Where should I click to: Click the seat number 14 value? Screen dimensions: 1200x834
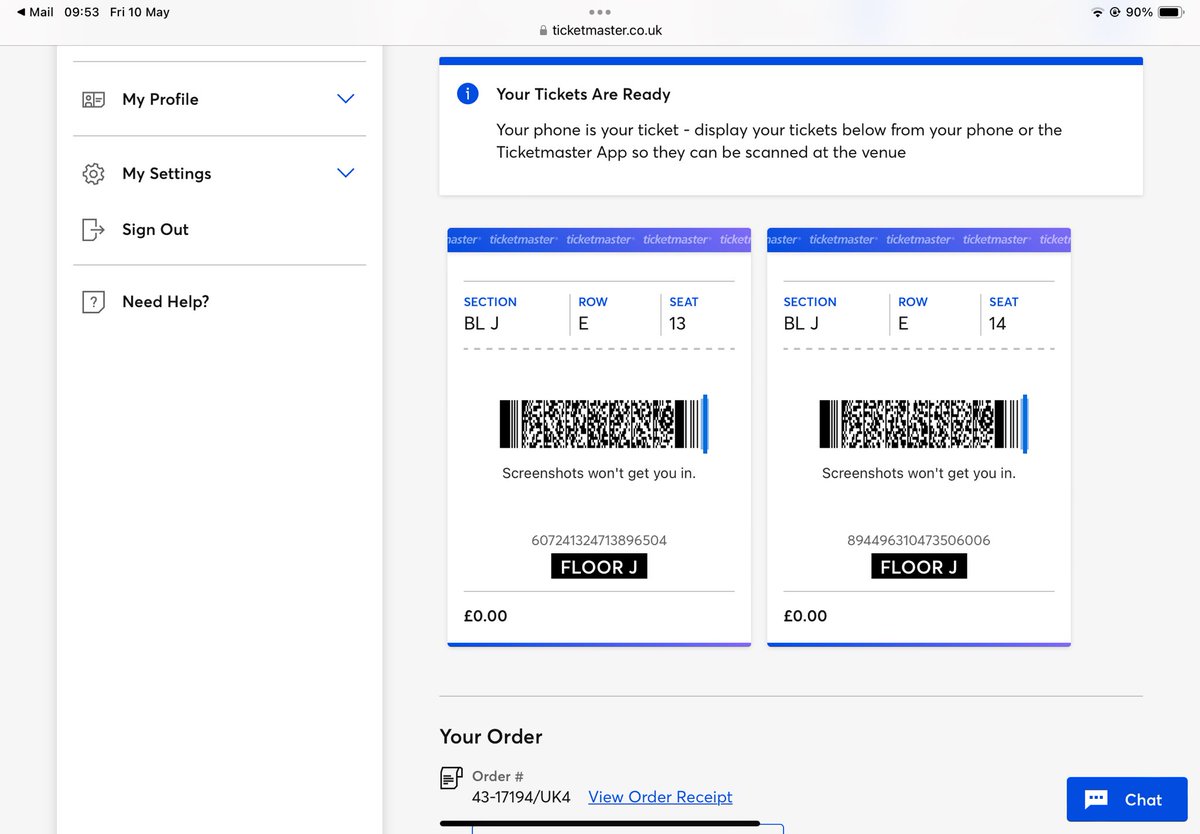click(998, 323)
